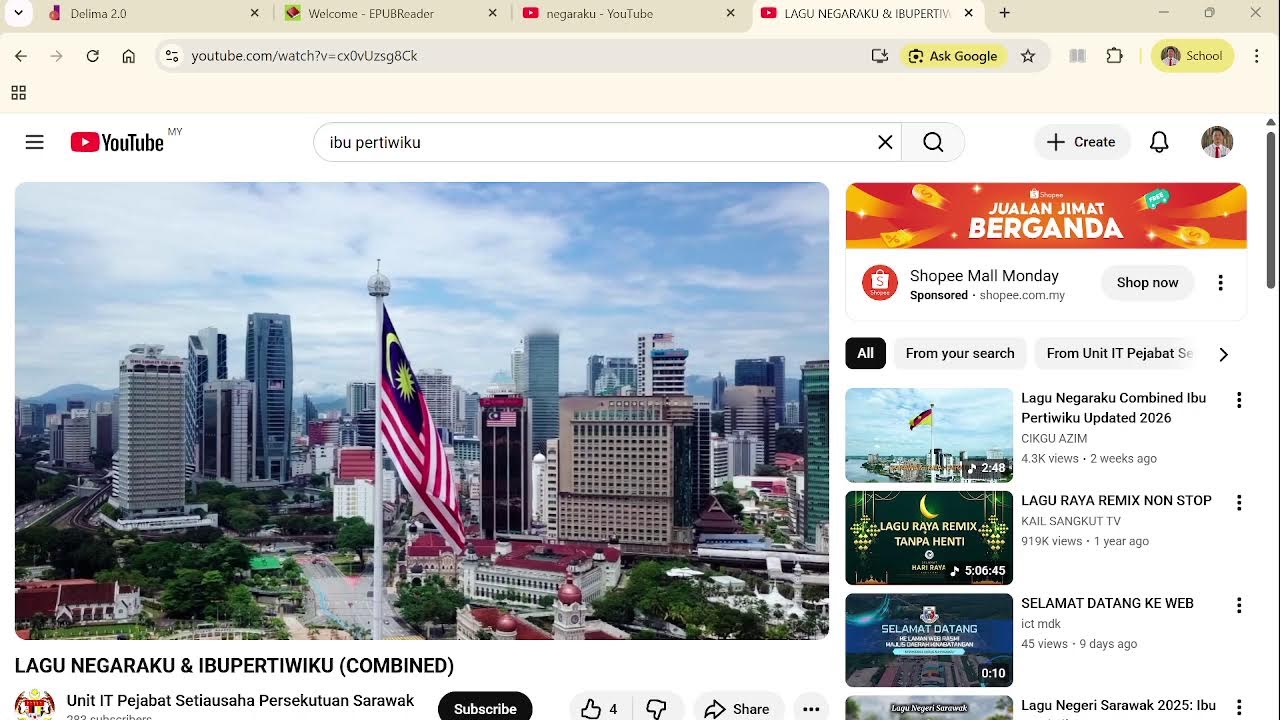Open SELAMAT DATANG KE WEB thumbnail
The width and height of the screenshot is (1280, 720).
point(929,640)
